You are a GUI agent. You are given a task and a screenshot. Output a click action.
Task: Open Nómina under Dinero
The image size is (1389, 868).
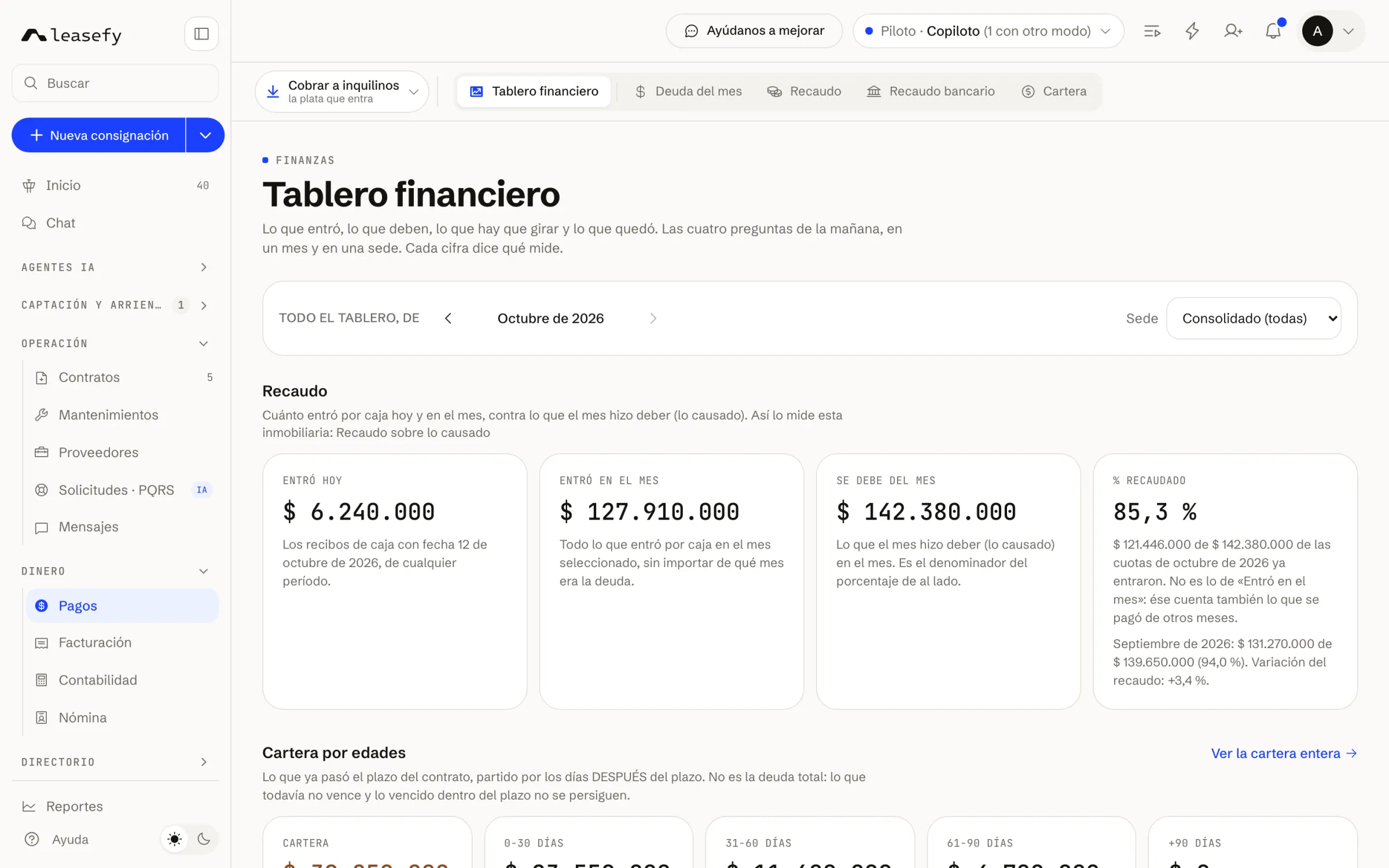[123, 718]
